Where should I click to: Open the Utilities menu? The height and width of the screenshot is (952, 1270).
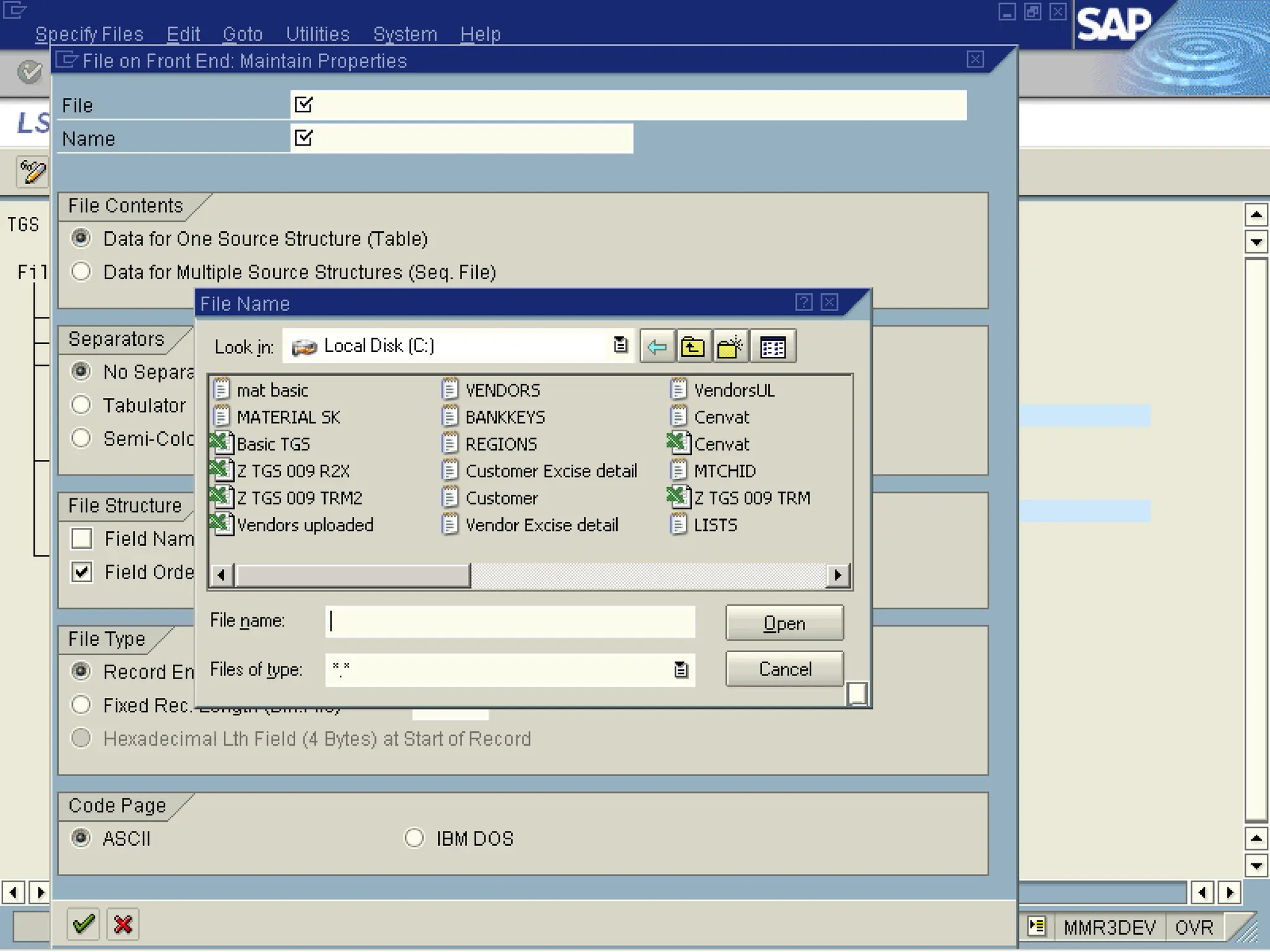(x=317, y=34)
